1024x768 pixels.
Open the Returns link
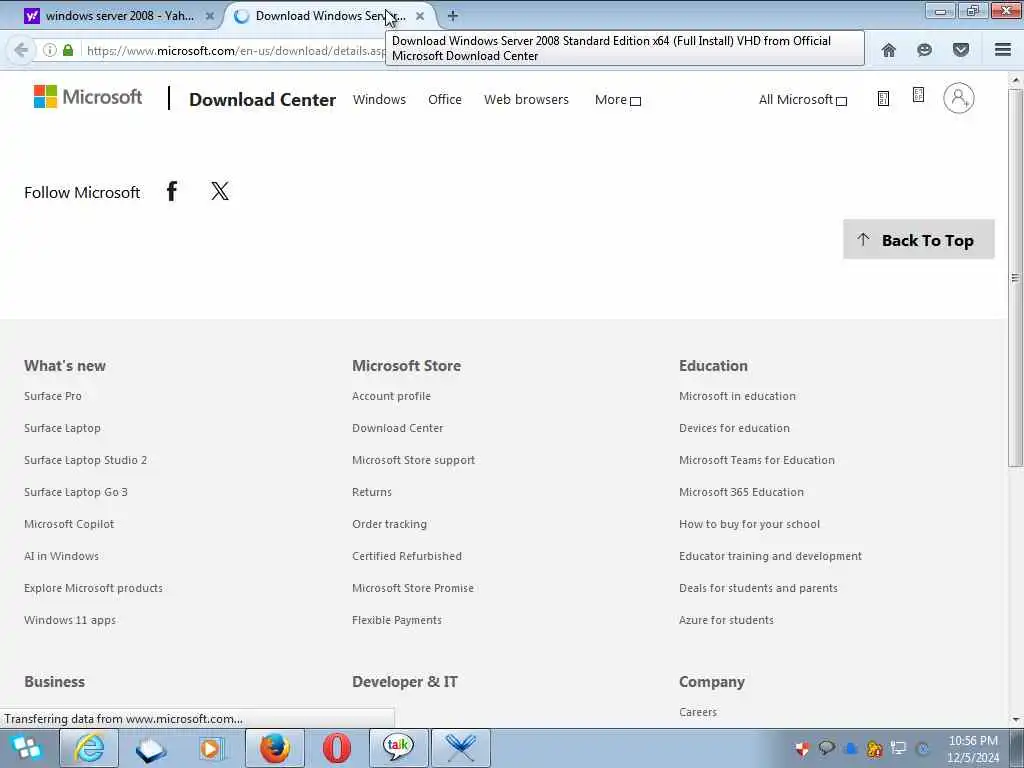(372, 492)
